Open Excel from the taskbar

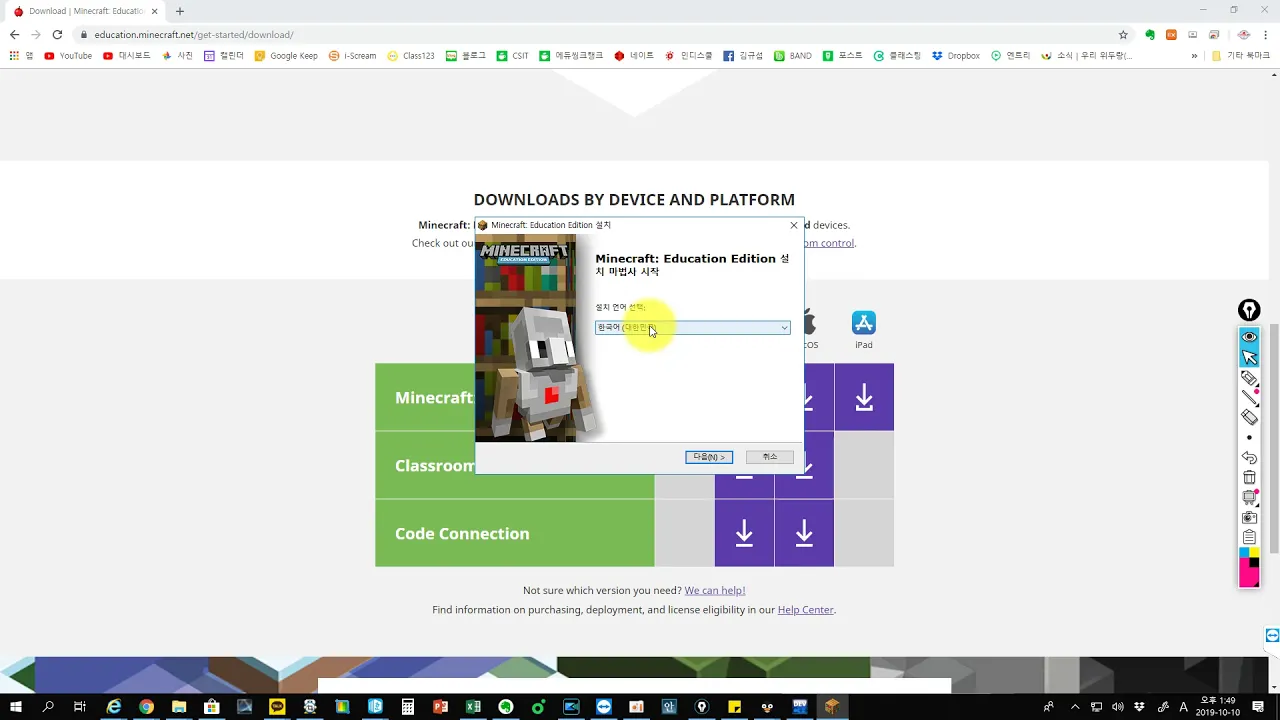(x=472, y=707)
